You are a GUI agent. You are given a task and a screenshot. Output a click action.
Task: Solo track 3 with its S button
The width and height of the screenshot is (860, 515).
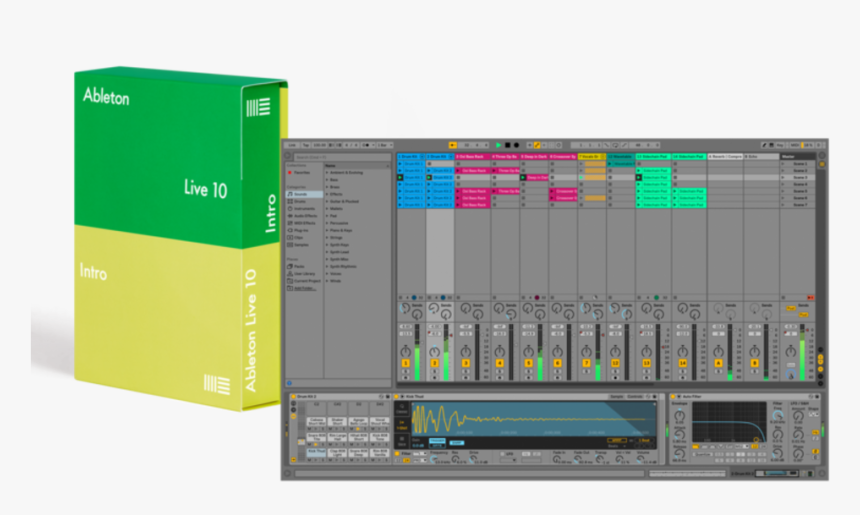pos(466,372)
